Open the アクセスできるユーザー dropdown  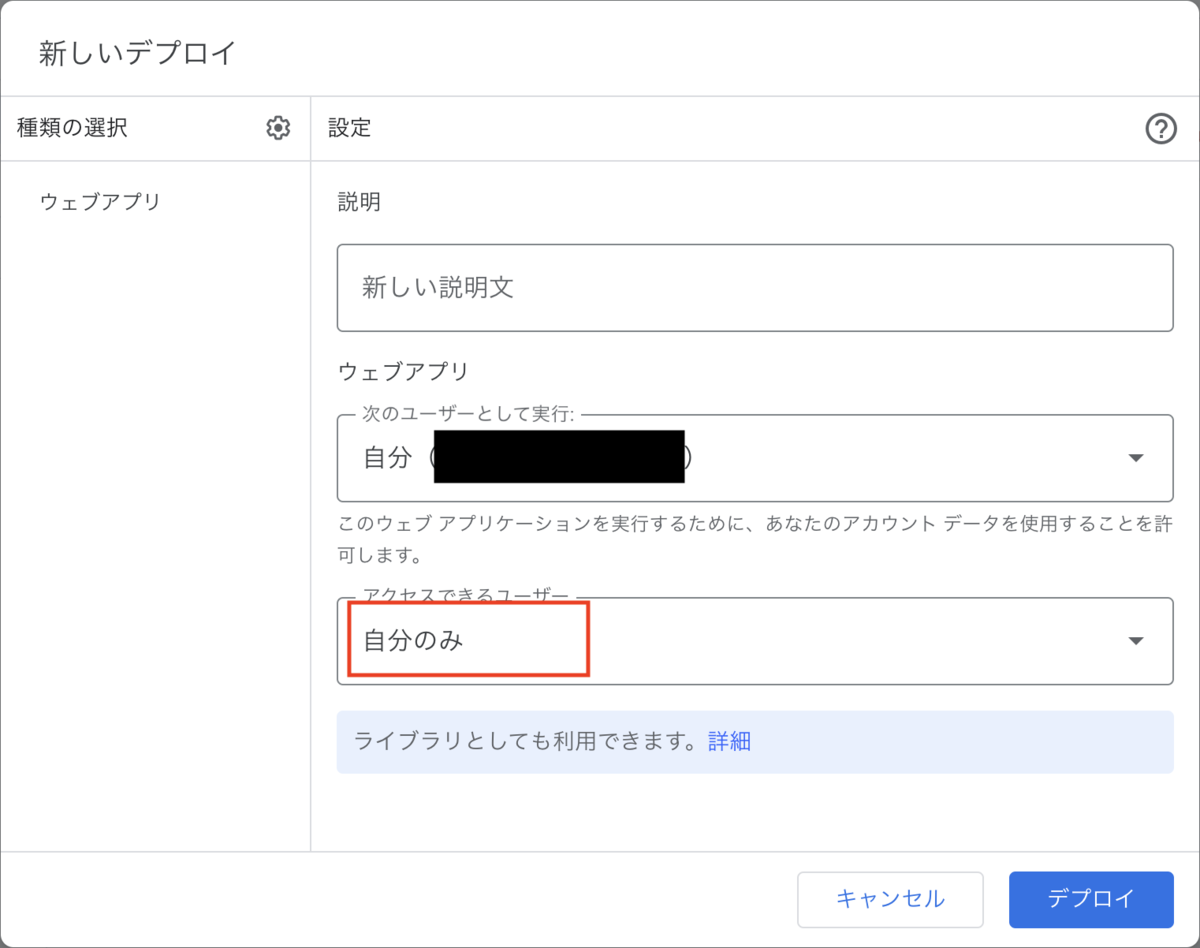click(x=755, y=641)
